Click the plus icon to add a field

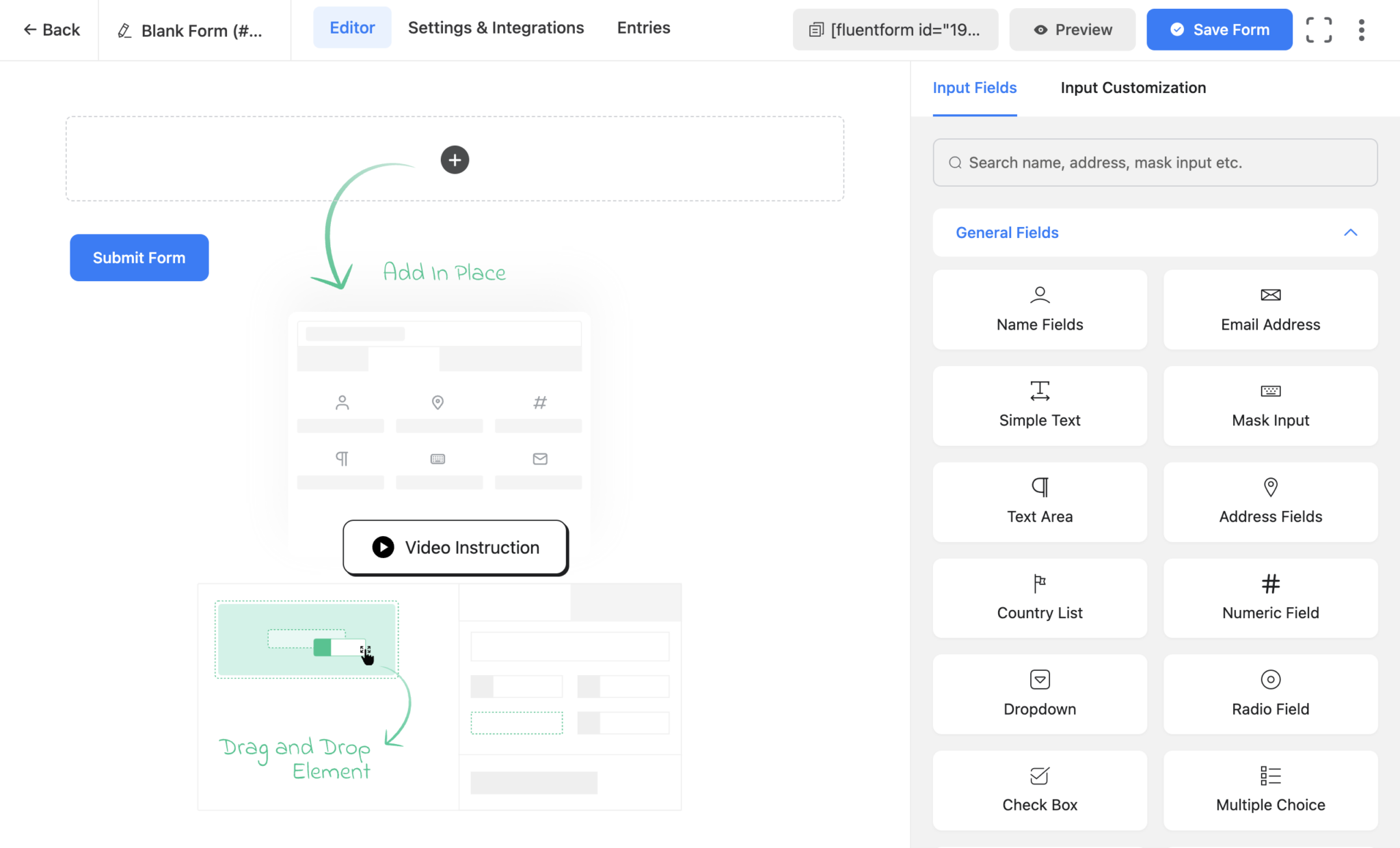pos(455,160)
